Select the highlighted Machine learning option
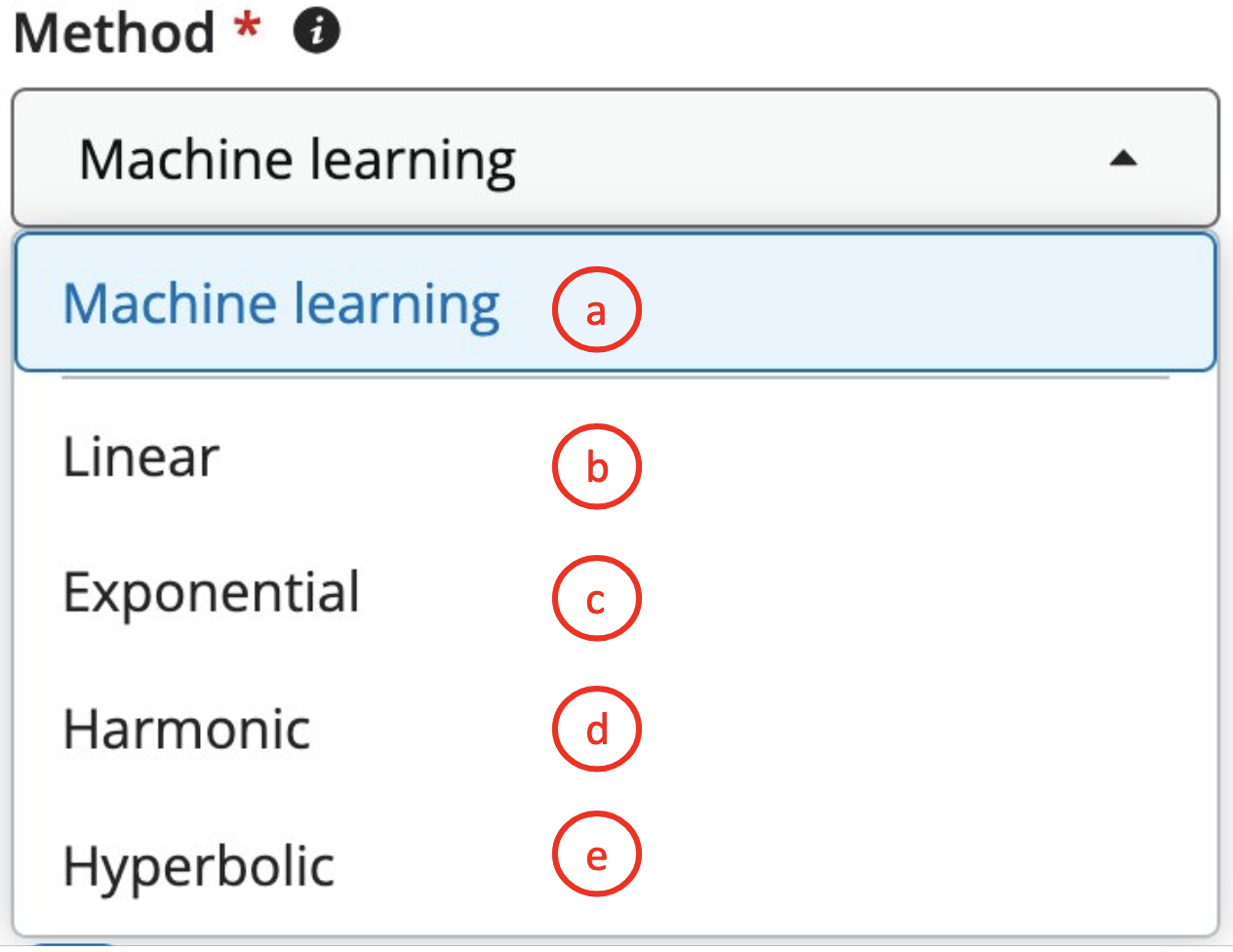Image resolution: width=1233 pixels, height=952 pixels. pyautogui.click(x=281, y=303)
